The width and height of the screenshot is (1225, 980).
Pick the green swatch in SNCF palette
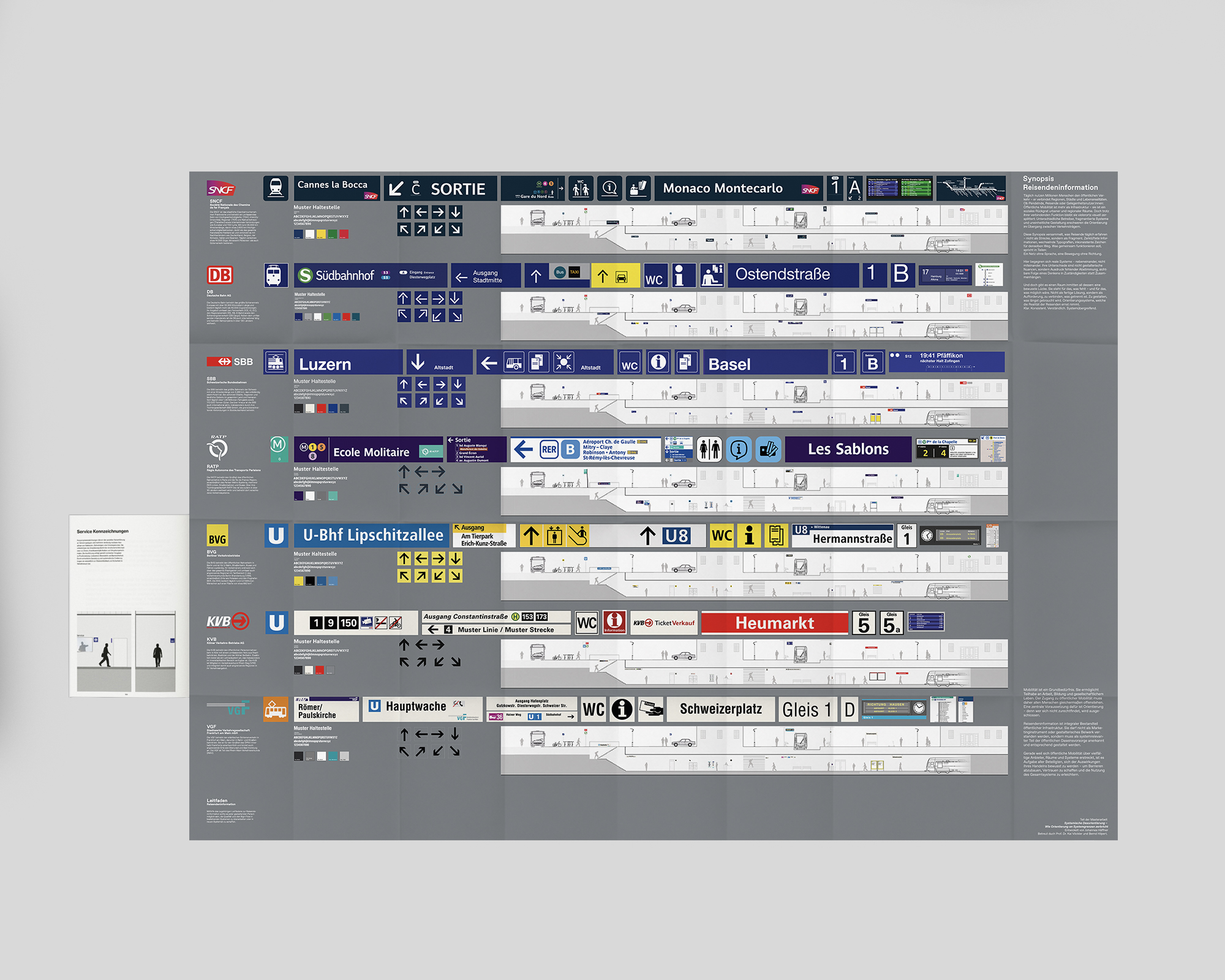pyautogui.click(x=333, y=235)
